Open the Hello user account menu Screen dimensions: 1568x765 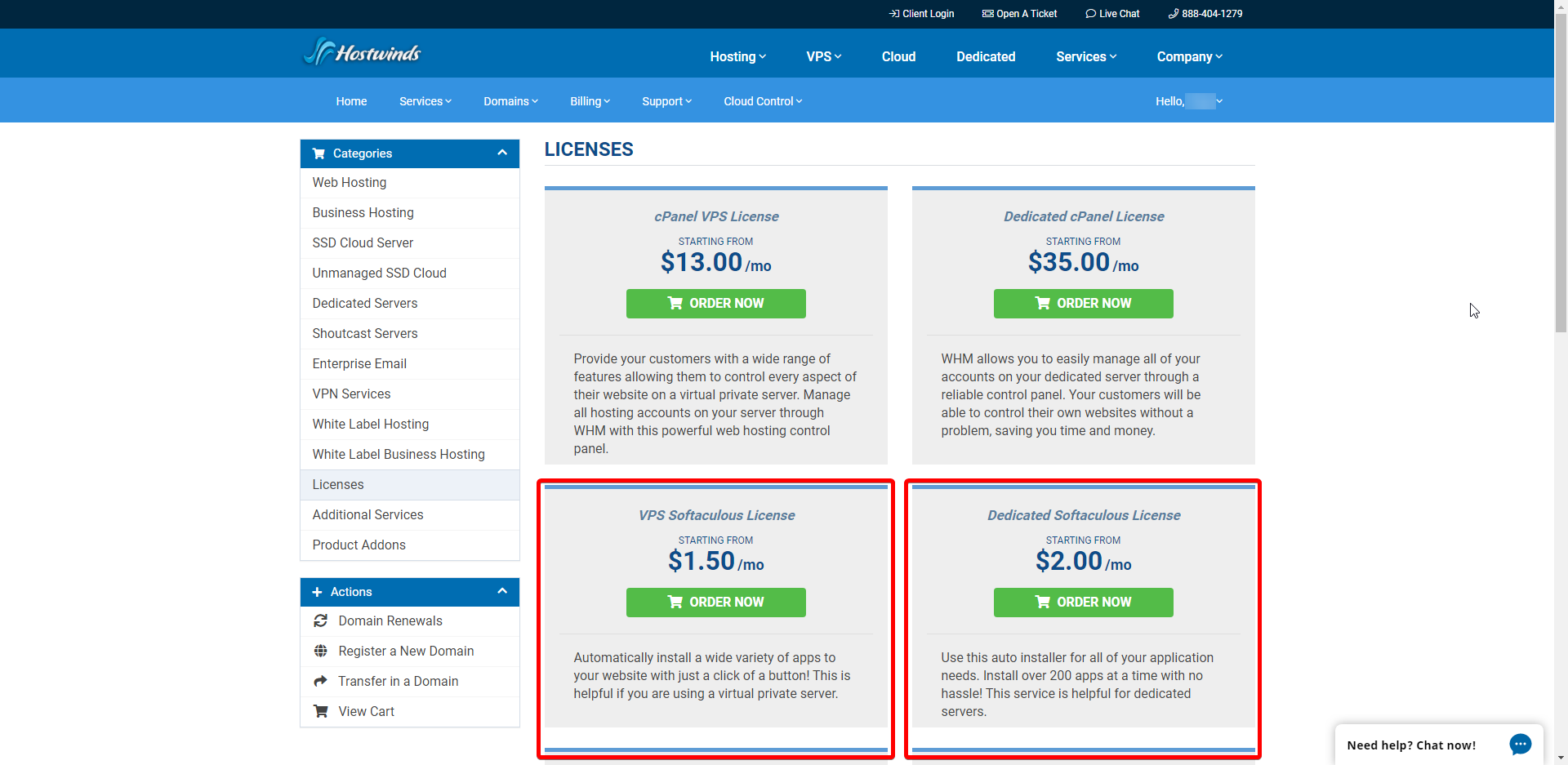pyautogui.click(x=1188, y=101)
